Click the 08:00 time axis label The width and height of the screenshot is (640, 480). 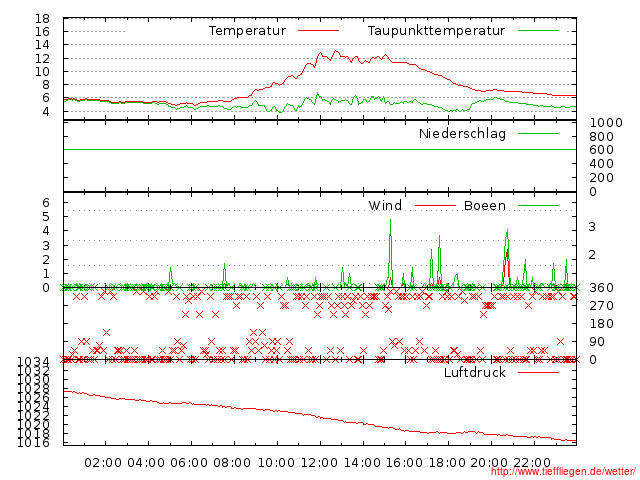tap(232, 463)
